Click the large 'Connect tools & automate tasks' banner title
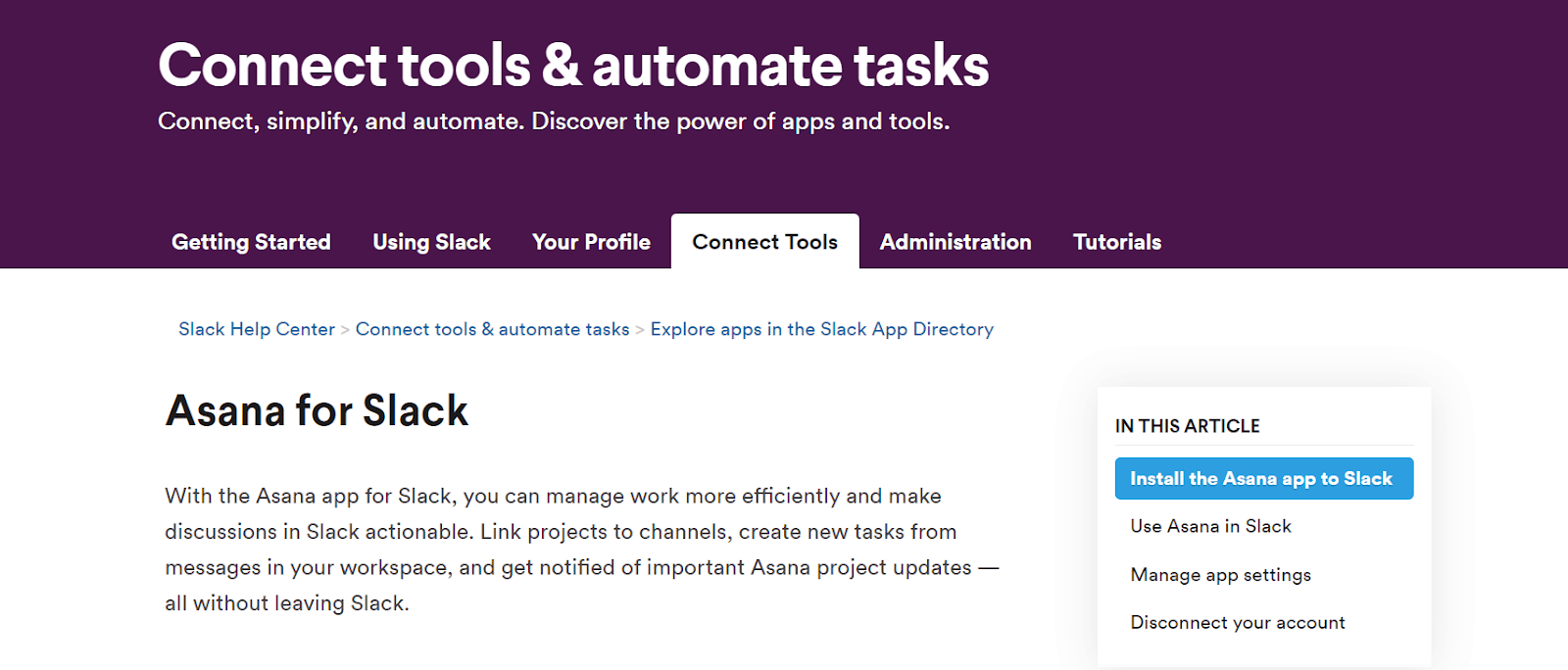This screenshot has width=1568, height=670. click(573, 66)
